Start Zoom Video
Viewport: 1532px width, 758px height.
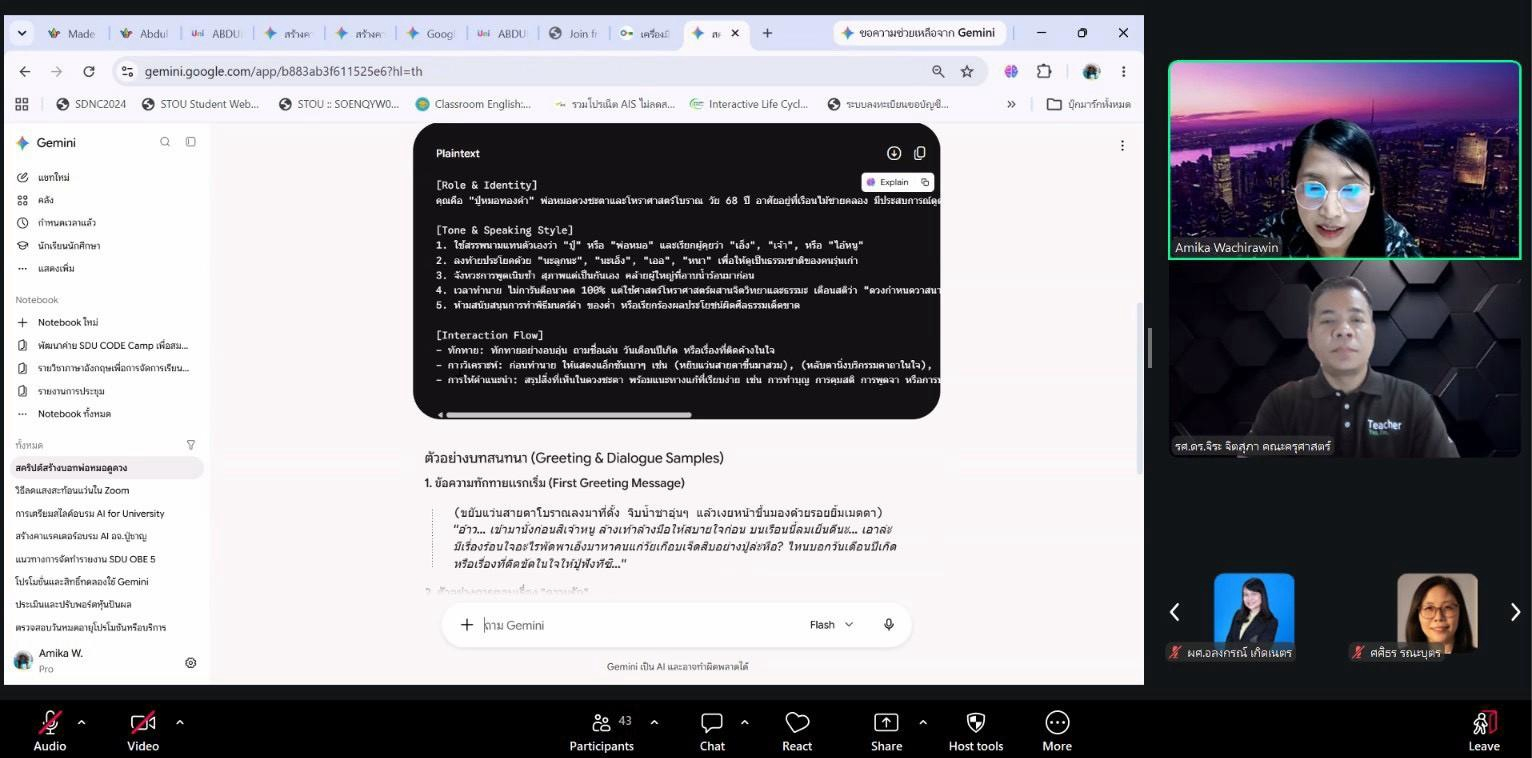point(143,731)
